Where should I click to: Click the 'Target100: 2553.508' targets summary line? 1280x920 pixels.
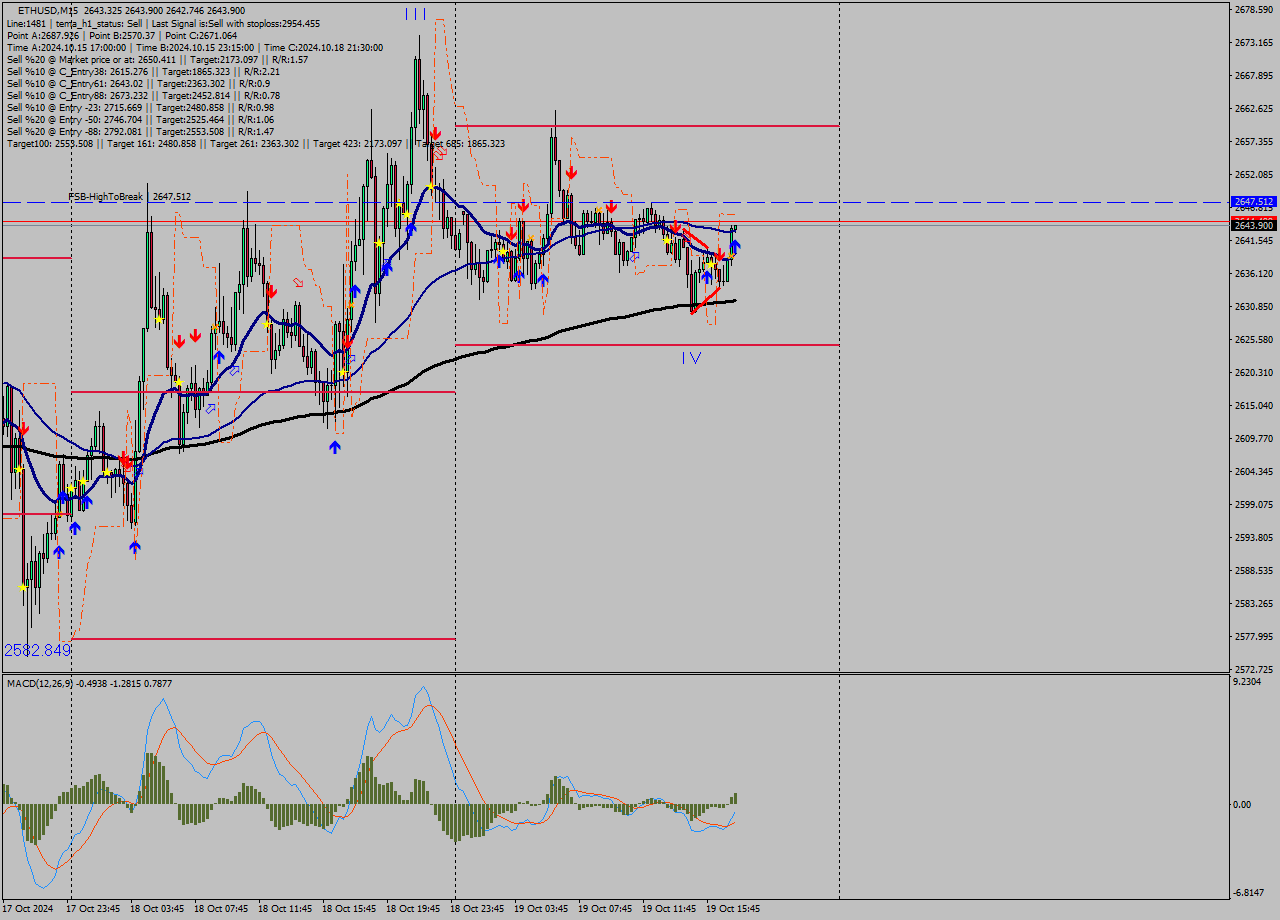256,143
